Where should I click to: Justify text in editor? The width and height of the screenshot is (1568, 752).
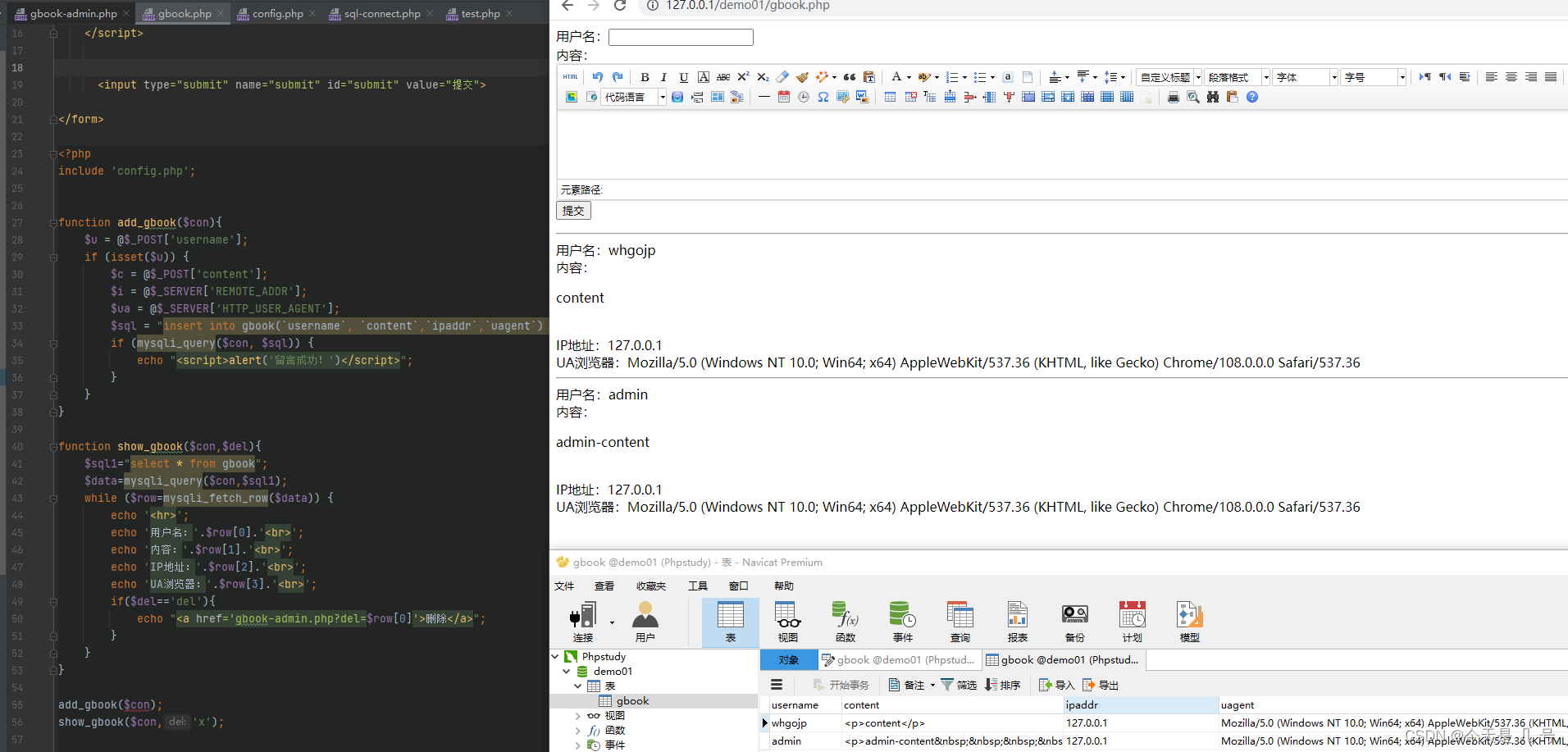click(1551, 77)
